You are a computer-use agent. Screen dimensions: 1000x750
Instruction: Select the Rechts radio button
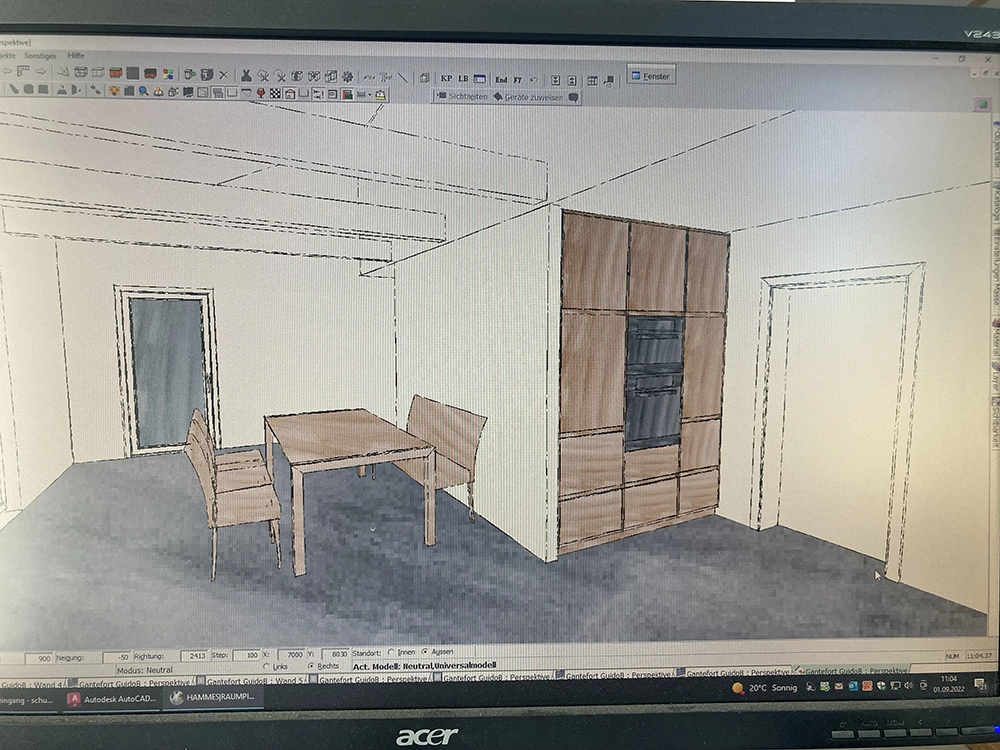(310, 666)
